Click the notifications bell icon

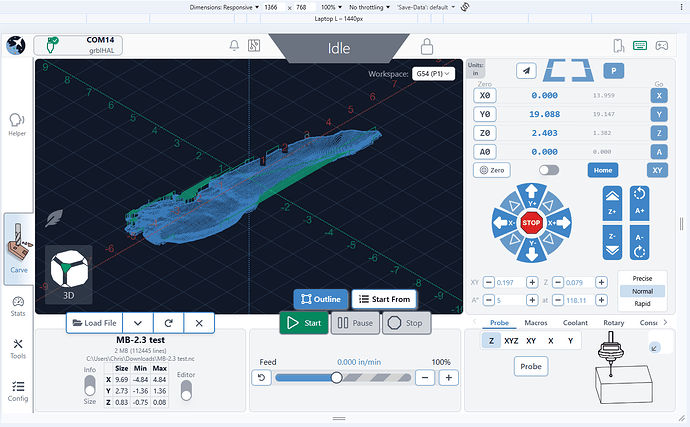(234, 46)
